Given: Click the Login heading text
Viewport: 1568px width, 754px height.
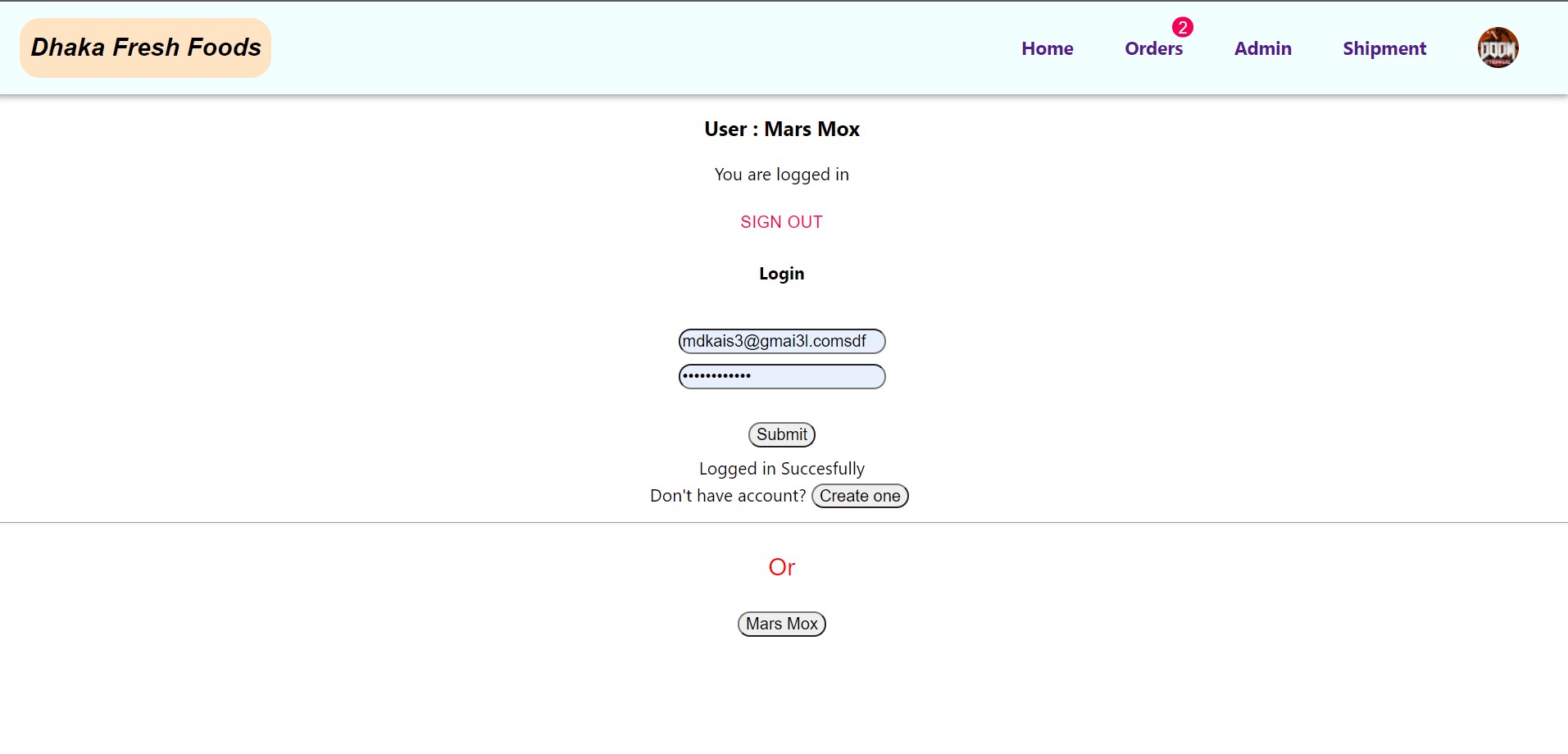Looking at the screenshot, I should tap(780, 274).
